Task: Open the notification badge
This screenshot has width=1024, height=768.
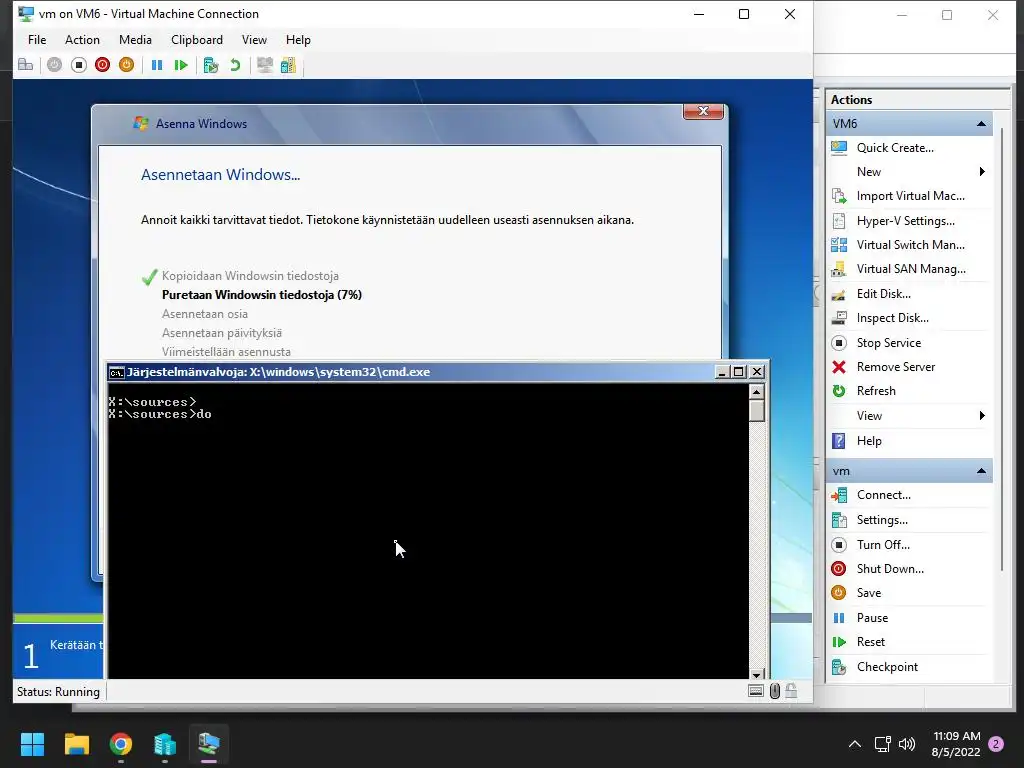Action: (x=996, y=744)
